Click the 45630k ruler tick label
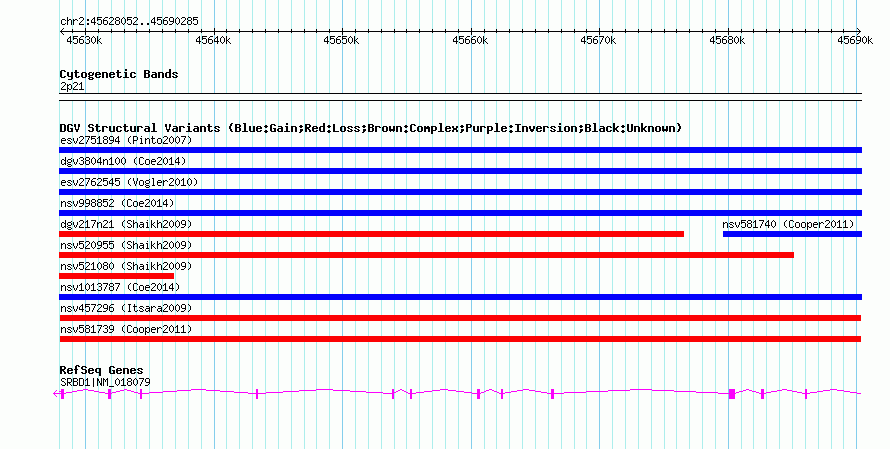Viewport: 890px width, 449px height. click(x=85, y=41)
